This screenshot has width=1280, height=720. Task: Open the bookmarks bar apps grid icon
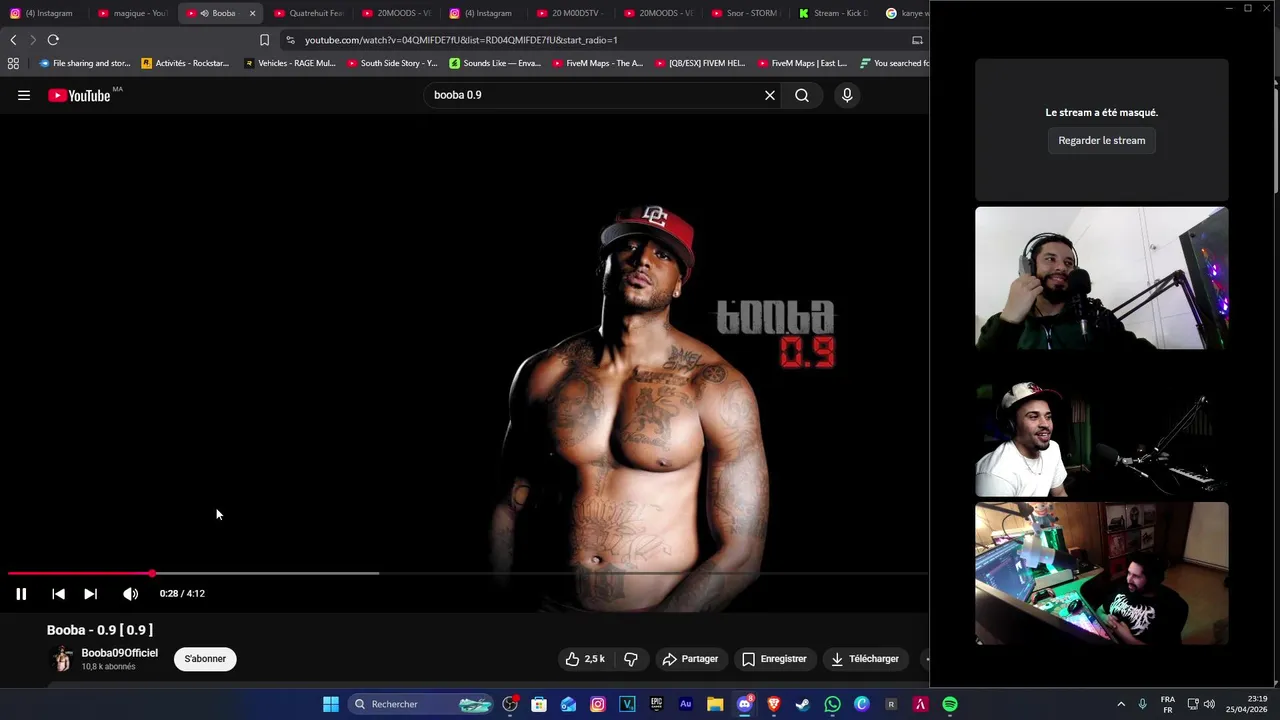tap(13, 63)
